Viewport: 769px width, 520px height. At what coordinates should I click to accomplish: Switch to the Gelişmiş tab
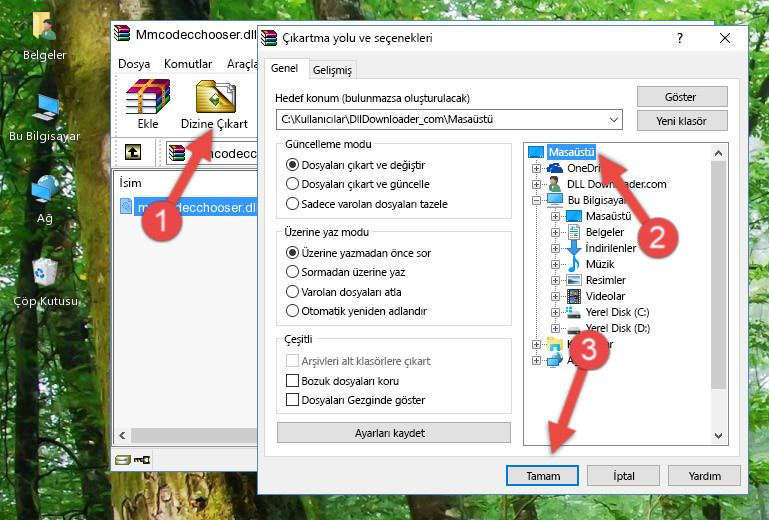point(333,70)
